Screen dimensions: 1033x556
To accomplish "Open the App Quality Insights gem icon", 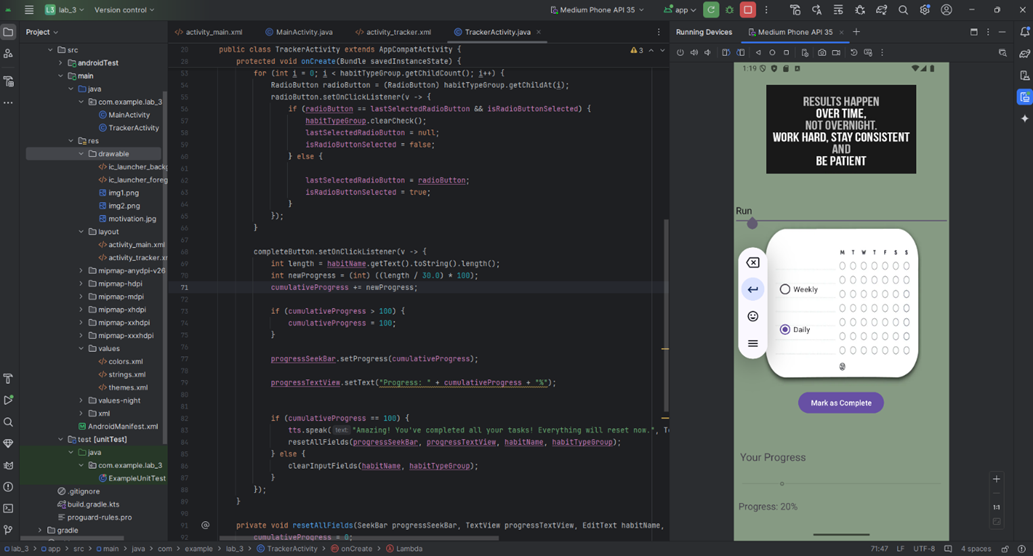I will pos(9,443).
